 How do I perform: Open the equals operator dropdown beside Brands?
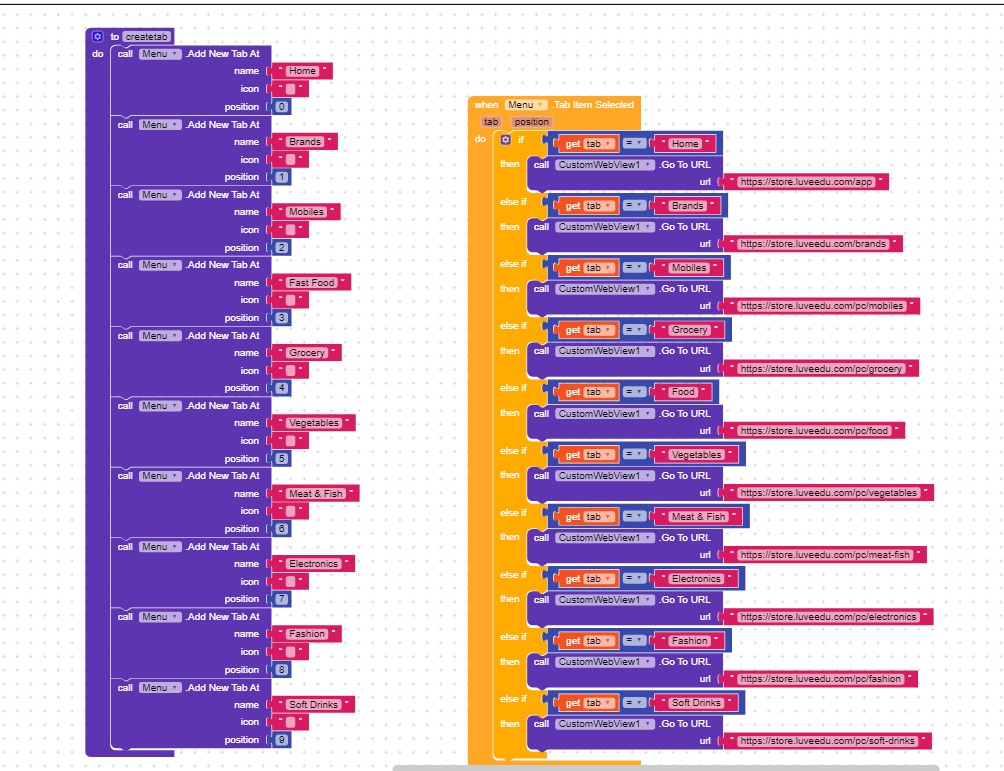634,206
